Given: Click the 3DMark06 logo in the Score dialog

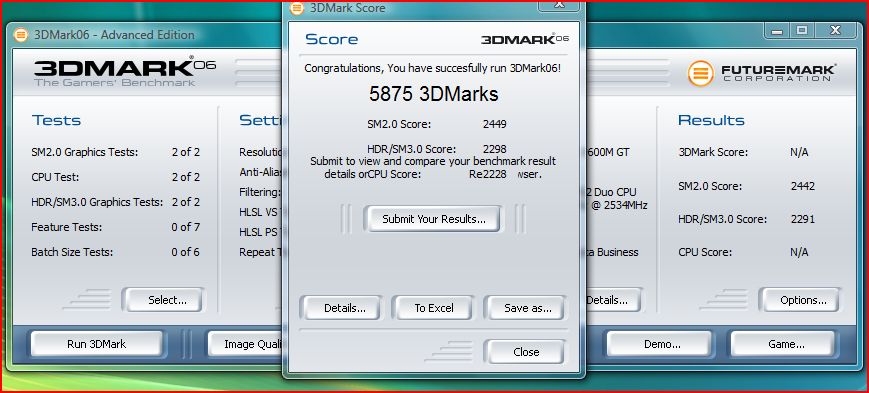Looking at the screenshot, I should 525,39.
